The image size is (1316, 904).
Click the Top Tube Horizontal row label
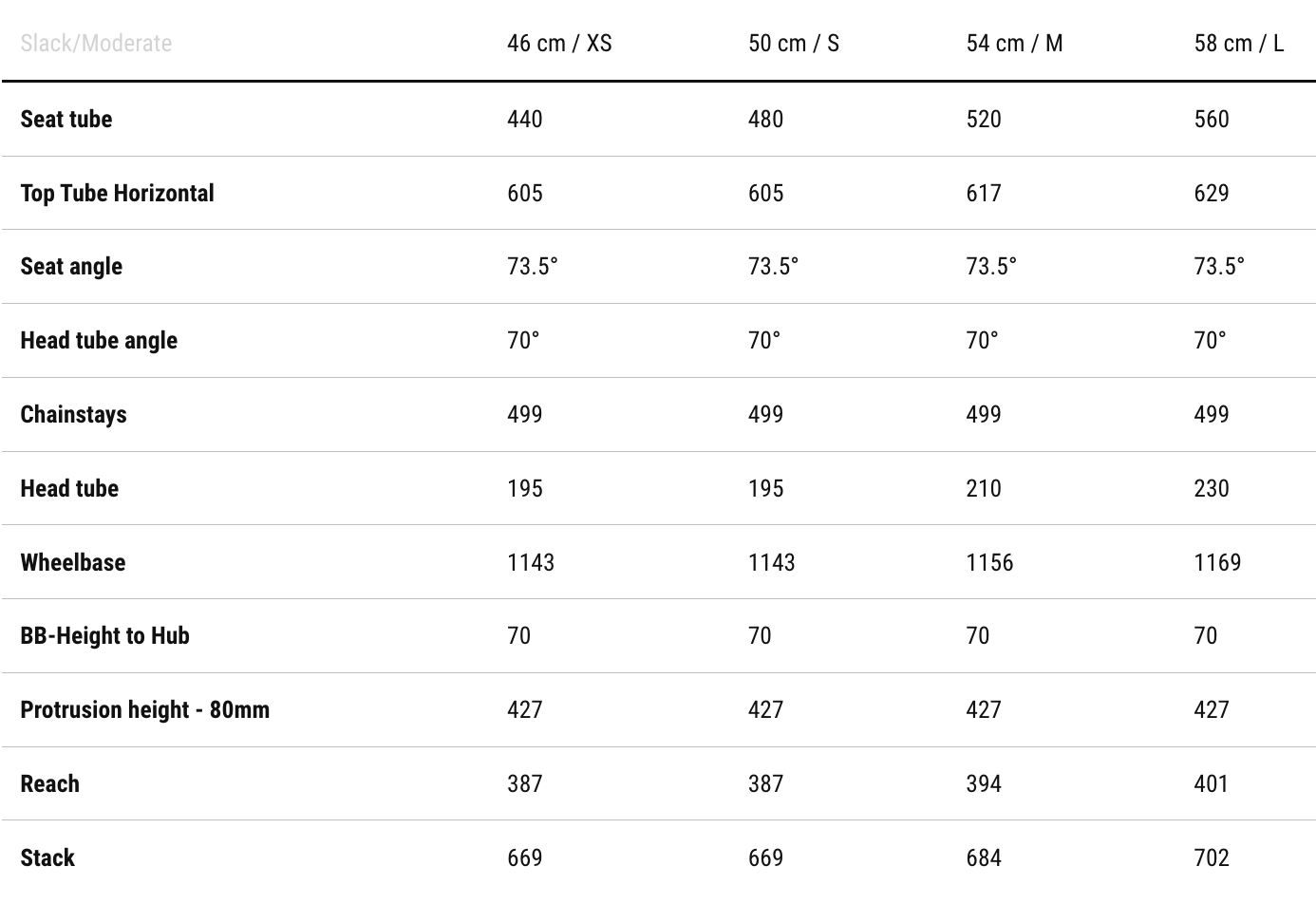[118, 194]
